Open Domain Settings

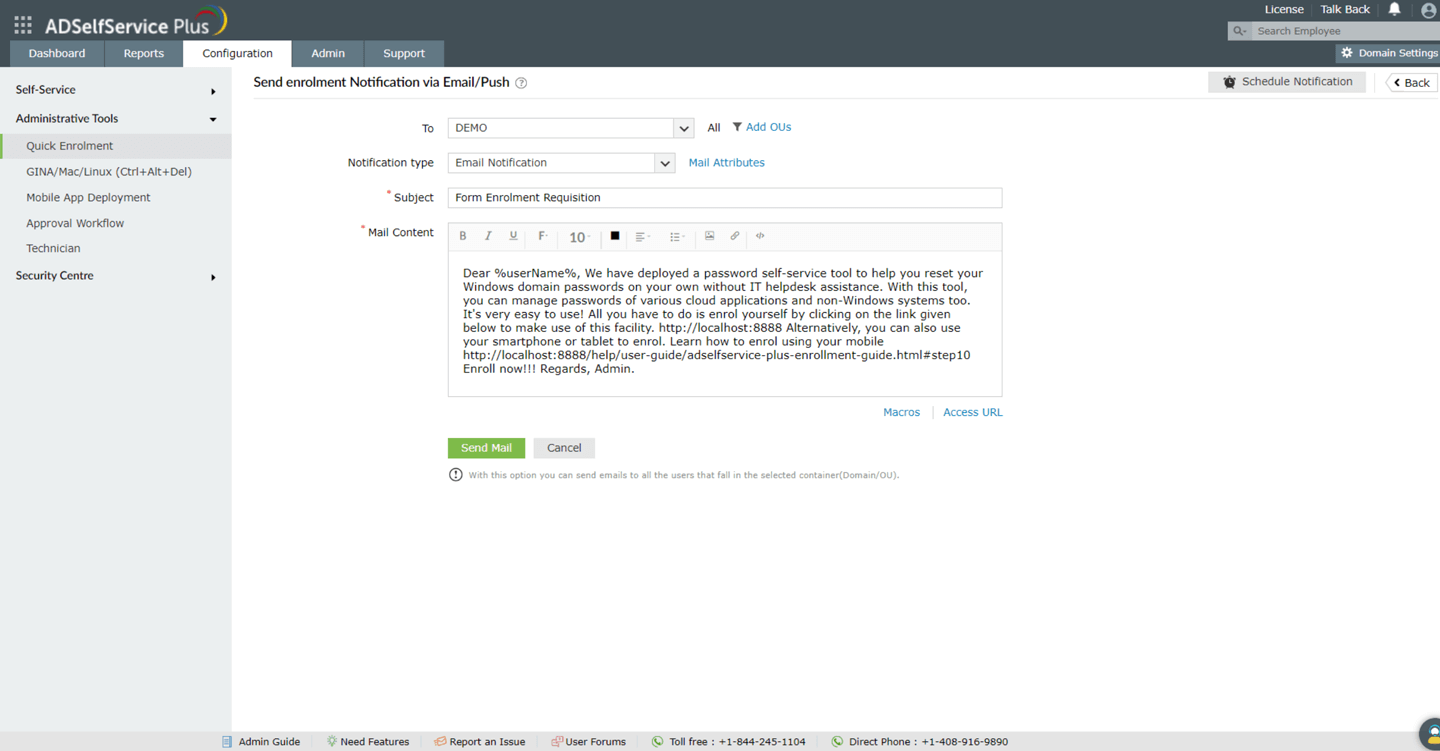pos(1388,53)
